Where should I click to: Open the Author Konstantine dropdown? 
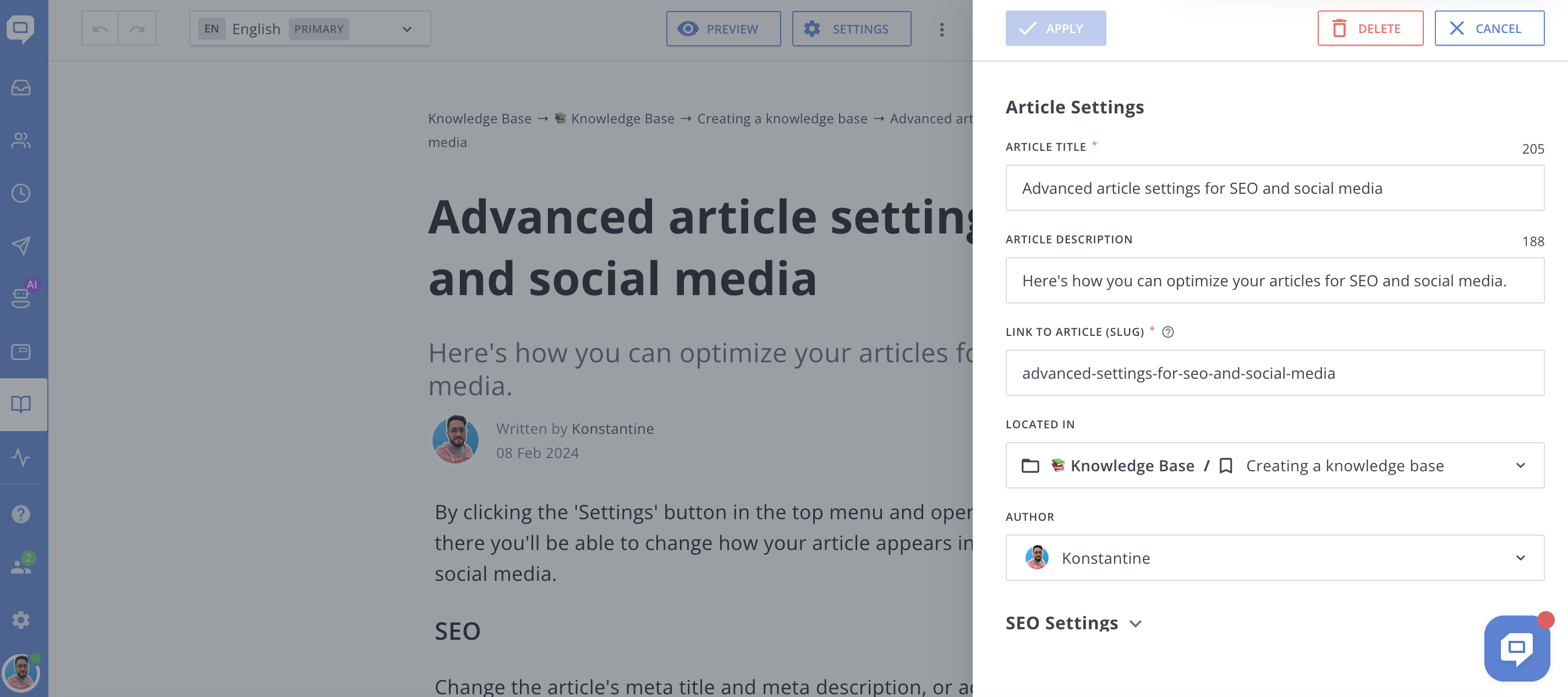tap(1274, 558)
